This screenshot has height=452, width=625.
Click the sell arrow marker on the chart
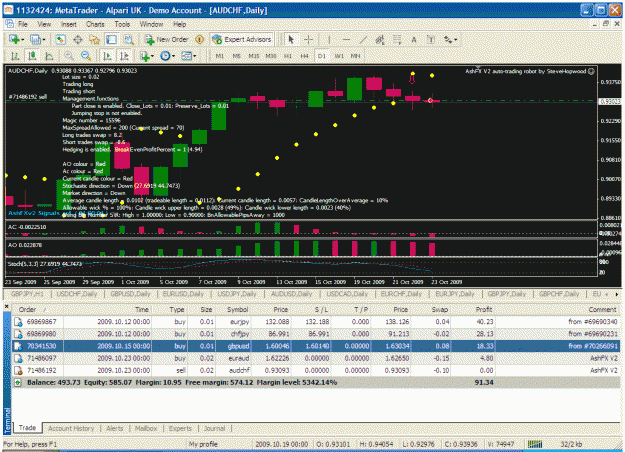pos(412,79)
